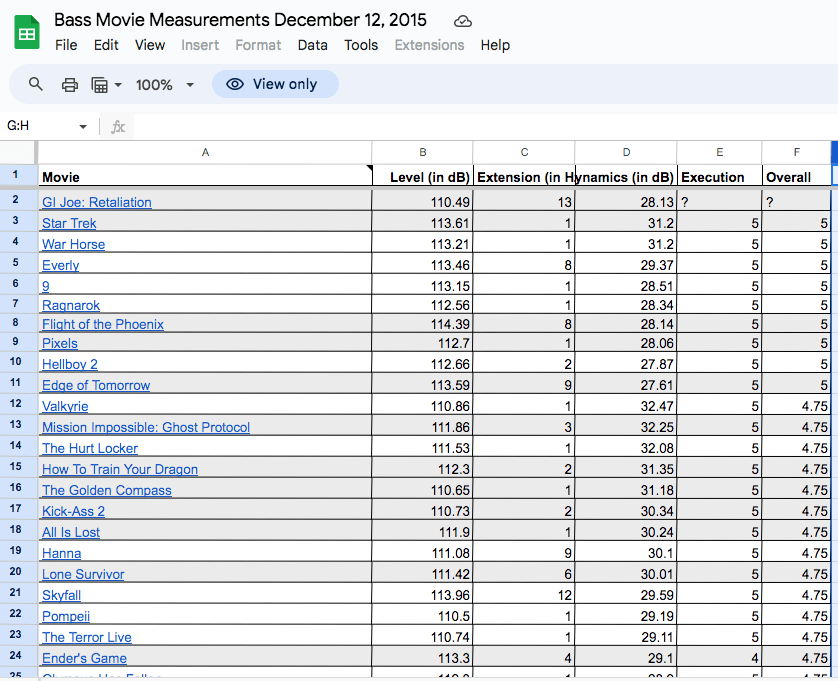
Task: Open the Skyfall link
Action: point(61,595)
